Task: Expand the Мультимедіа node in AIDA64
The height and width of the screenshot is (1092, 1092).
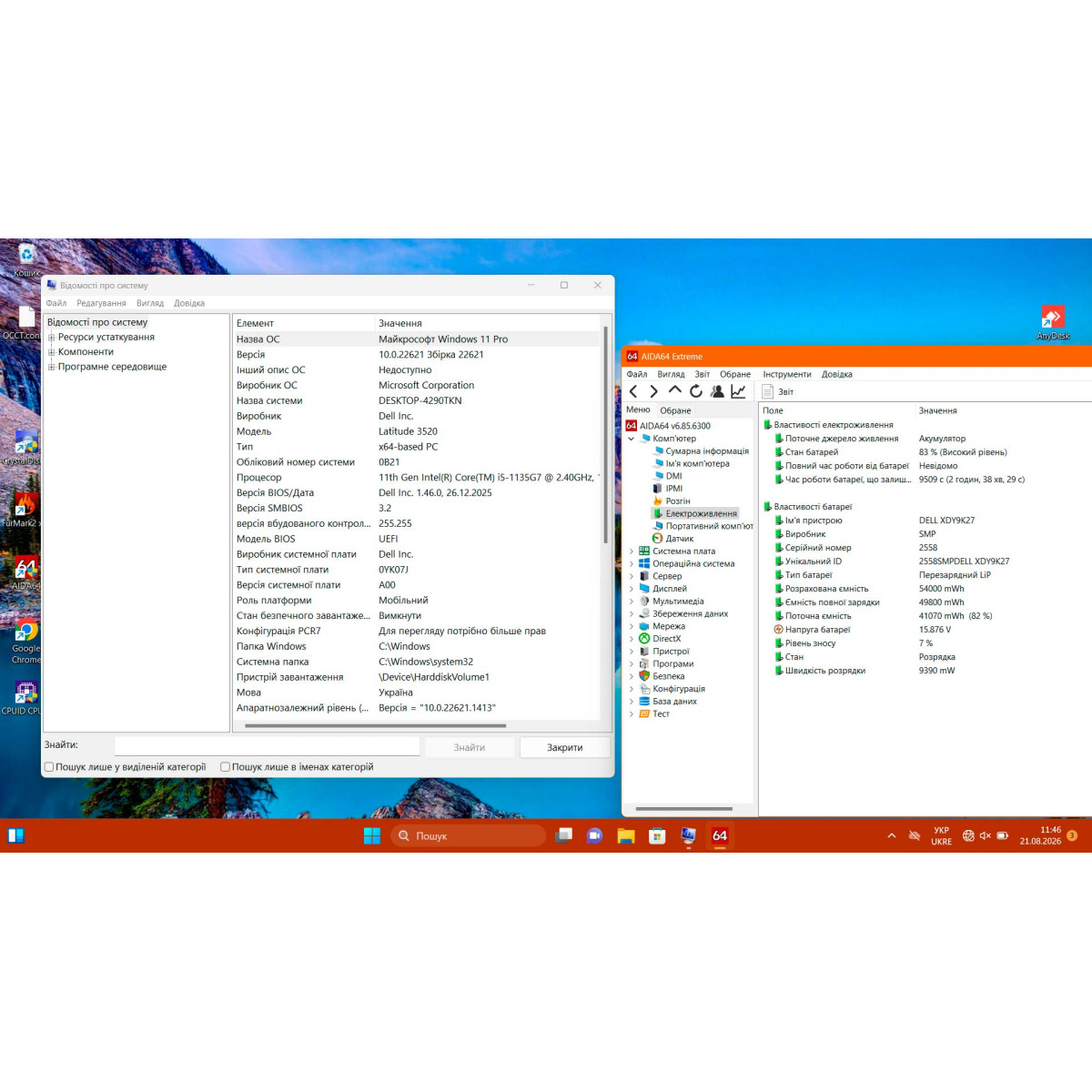Action: [x=632, y=602]
